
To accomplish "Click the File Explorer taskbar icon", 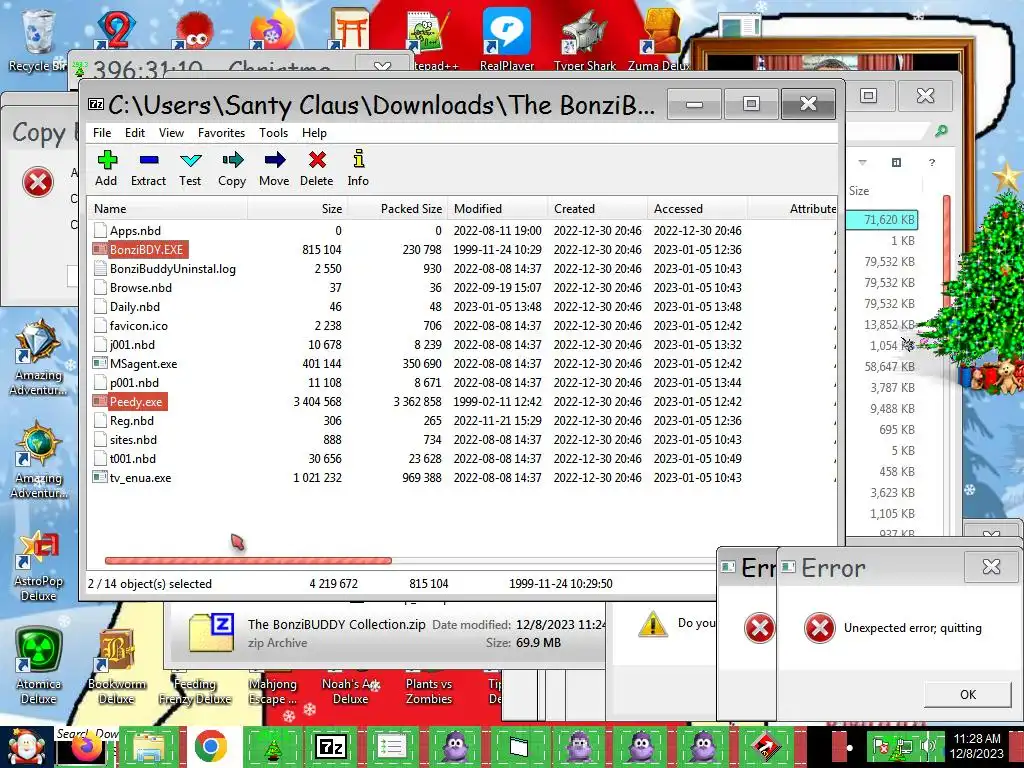I will [x=149, y=746].
